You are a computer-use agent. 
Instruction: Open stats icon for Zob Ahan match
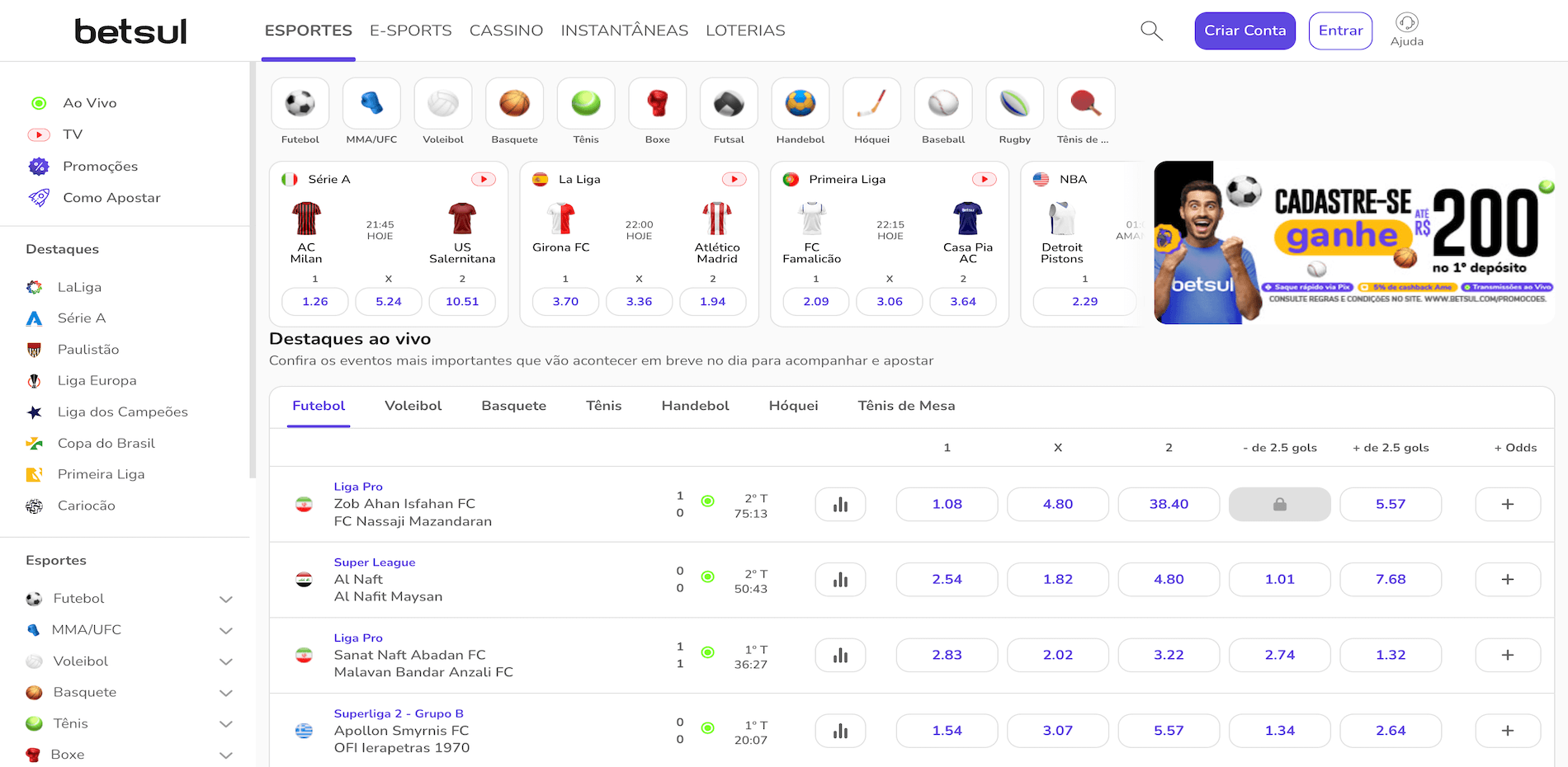click(x=840, y=505)
